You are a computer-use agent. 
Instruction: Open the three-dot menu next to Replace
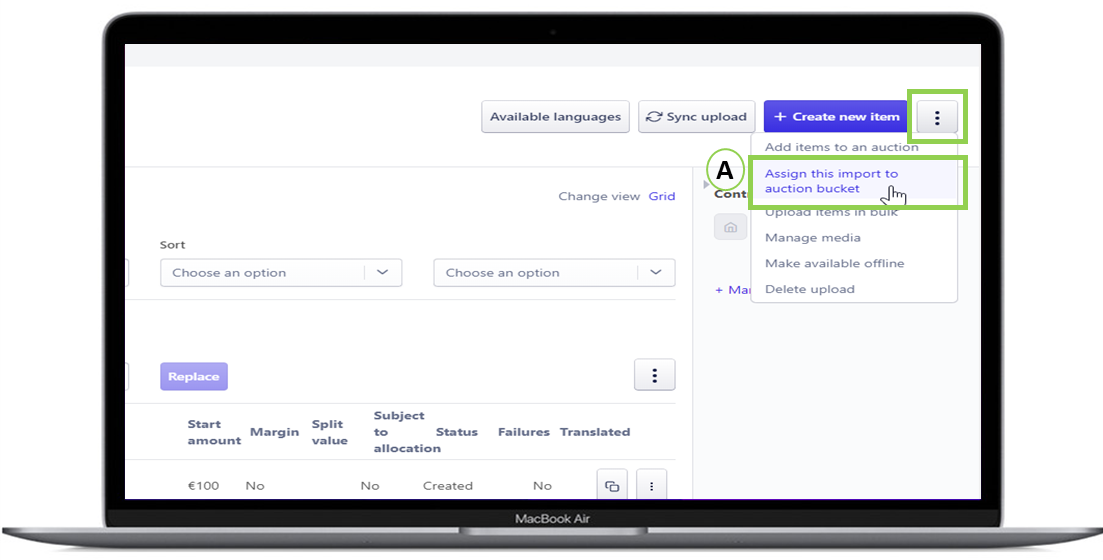click(x=654, y=376)
